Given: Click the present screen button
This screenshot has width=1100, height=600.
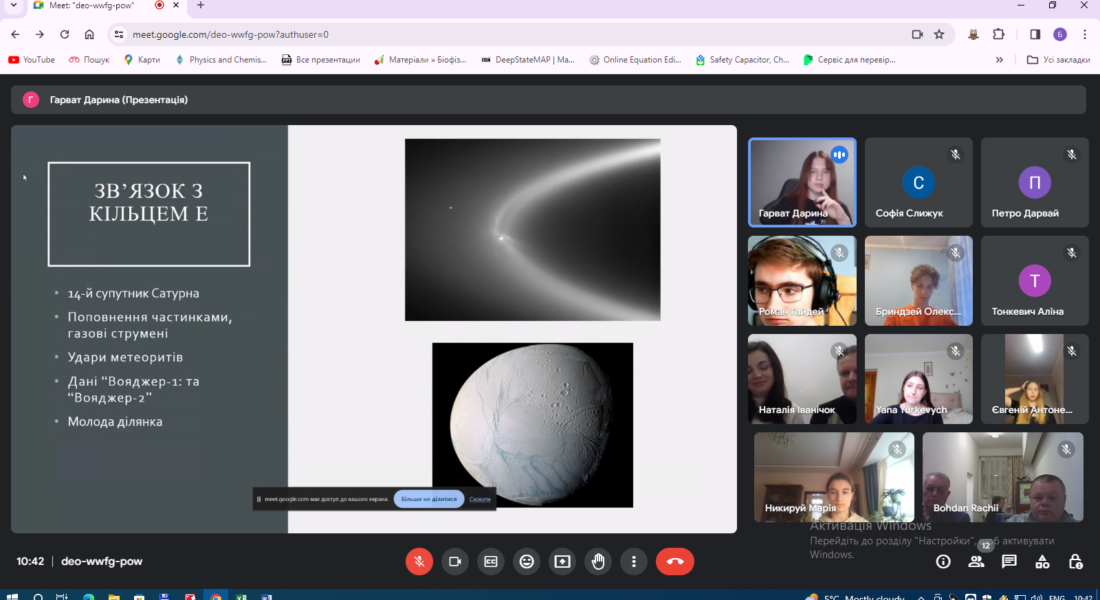Looking at the screenshot, I should (562, 562).
